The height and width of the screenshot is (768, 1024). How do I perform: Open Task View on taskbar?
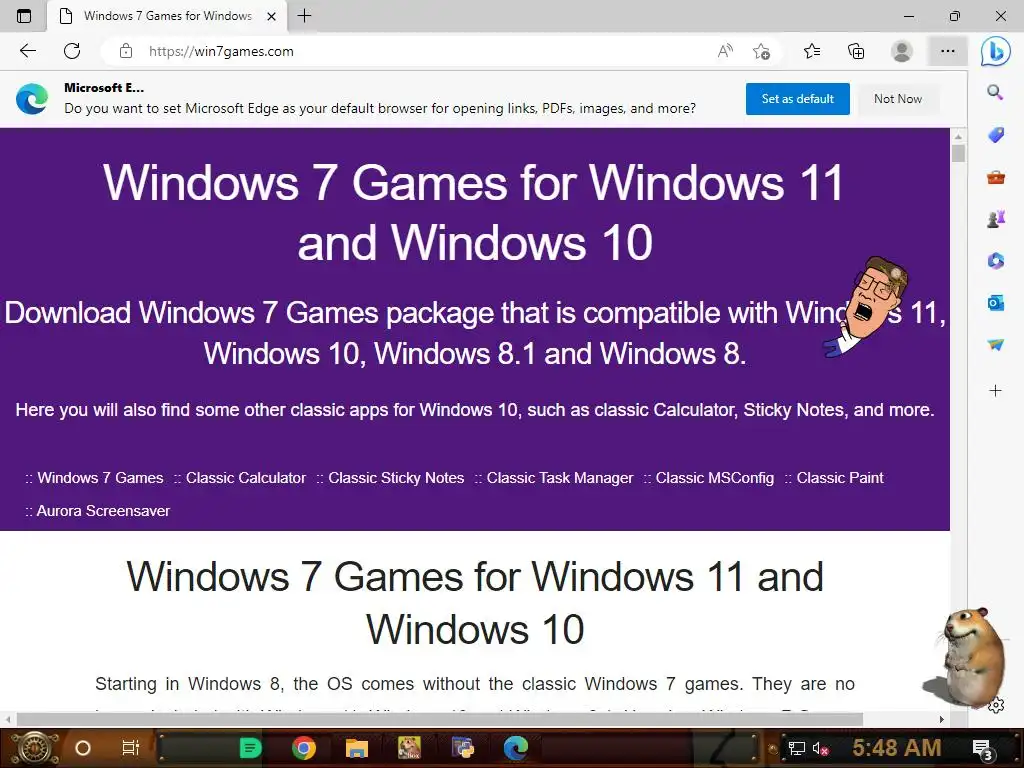point(131,748)
